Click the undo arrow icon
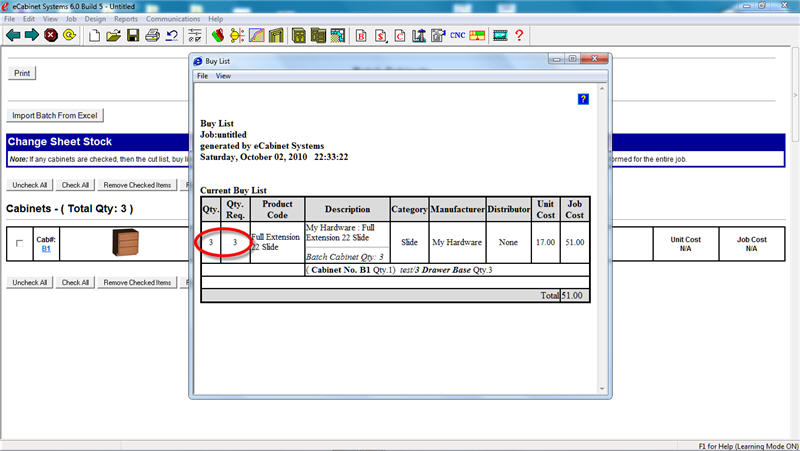The height and width of the screenshot is (451, 800). click(x=172, y=35)
